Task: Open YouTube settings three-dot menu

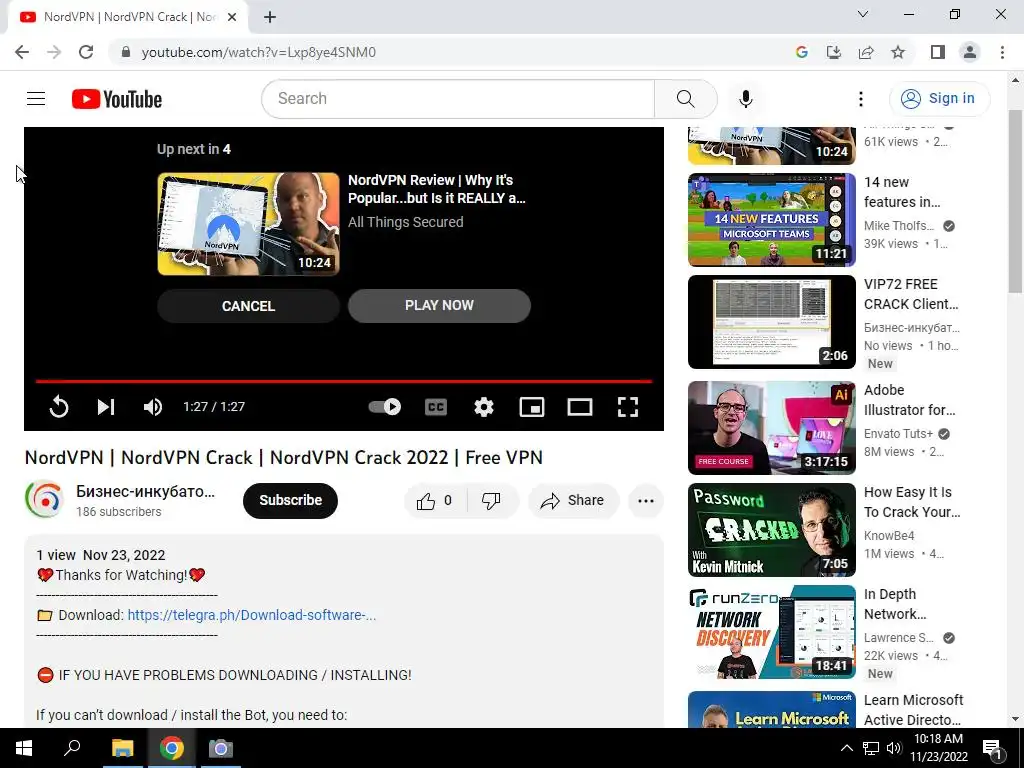Action: tap(861, 99)
